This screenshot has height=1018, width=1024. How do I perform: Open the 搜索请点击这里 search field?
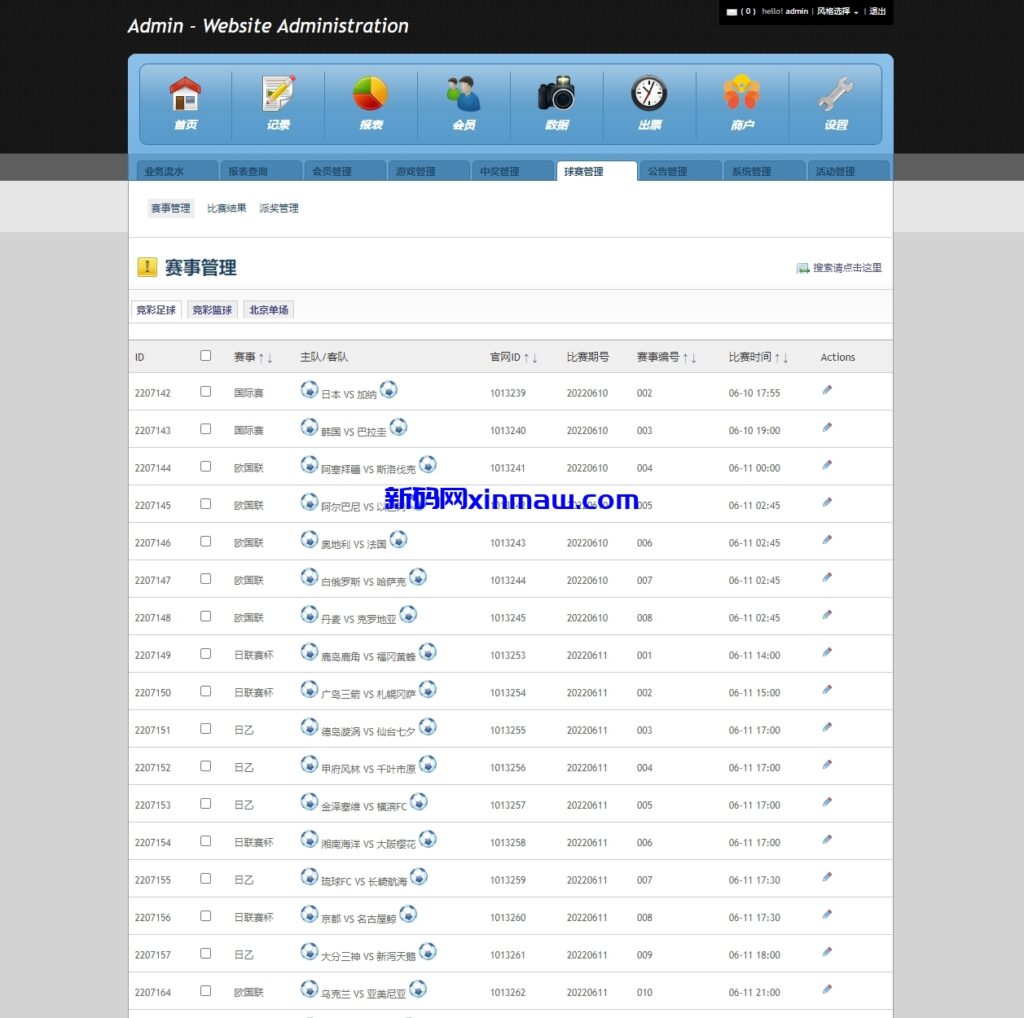point(845,267)
